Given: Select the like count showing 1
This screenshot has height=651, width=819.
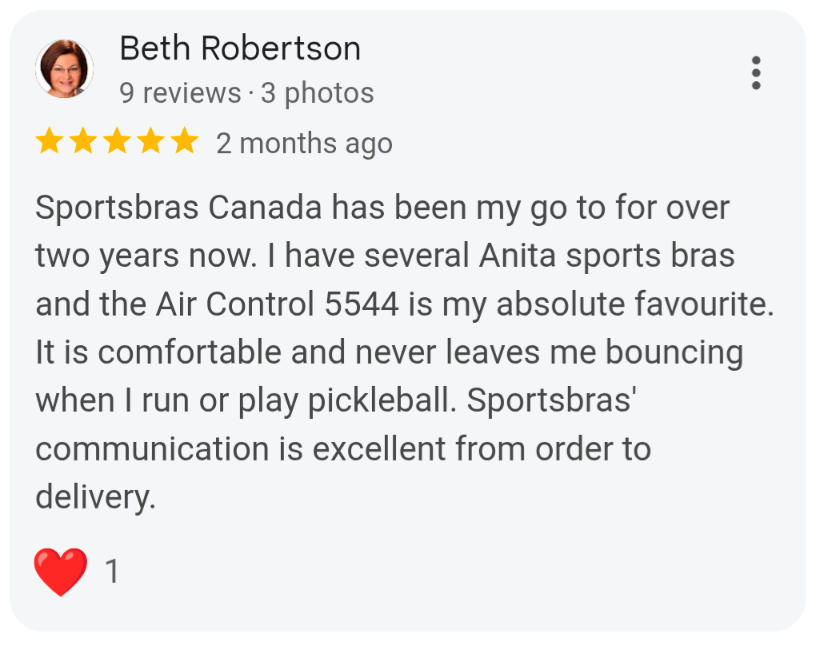Looking at the screenshot, I should coord(111,571).
